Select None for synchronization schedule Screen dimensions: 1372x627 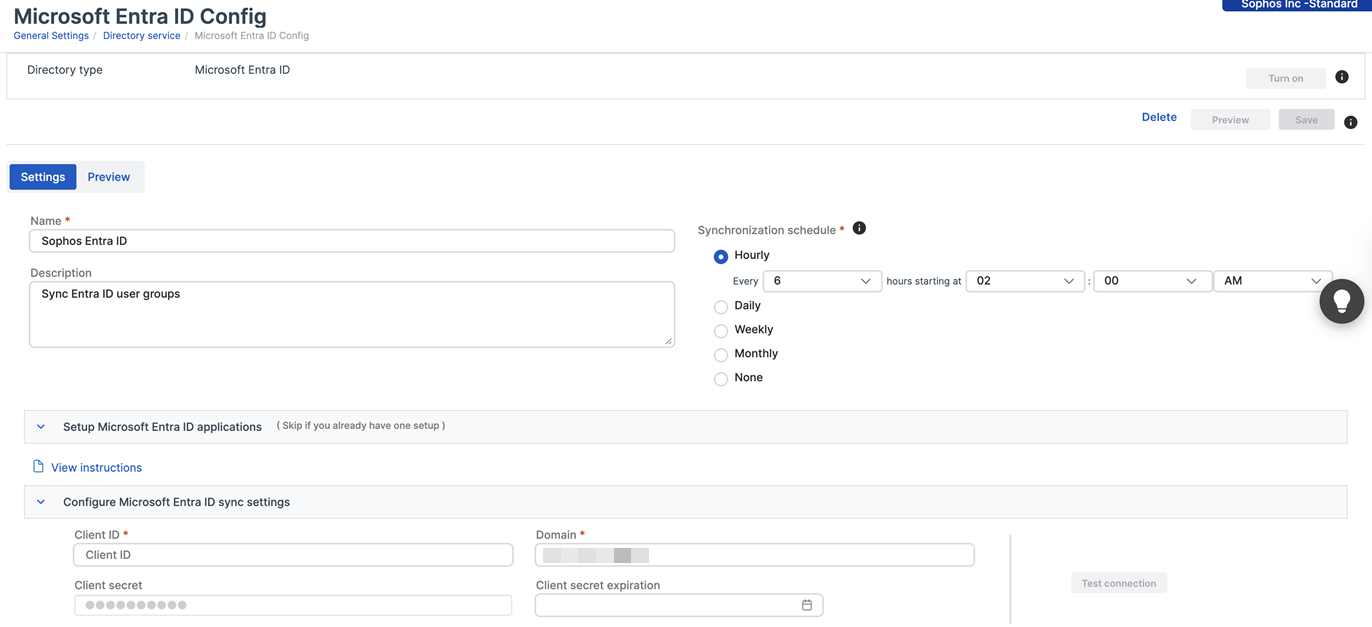pyautogui.click(x=721, y=378)
